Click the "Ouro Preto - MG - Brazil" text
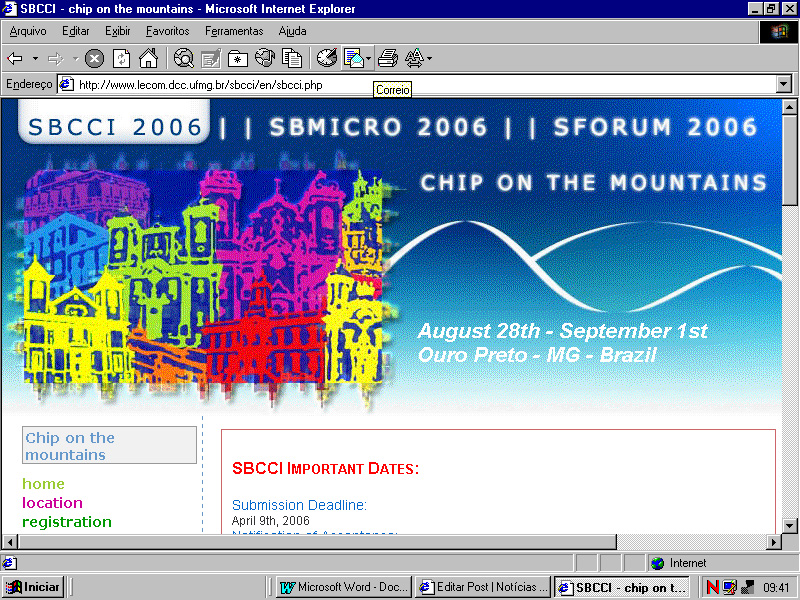The height and width of the screenshot is (600, 800). 537,355
